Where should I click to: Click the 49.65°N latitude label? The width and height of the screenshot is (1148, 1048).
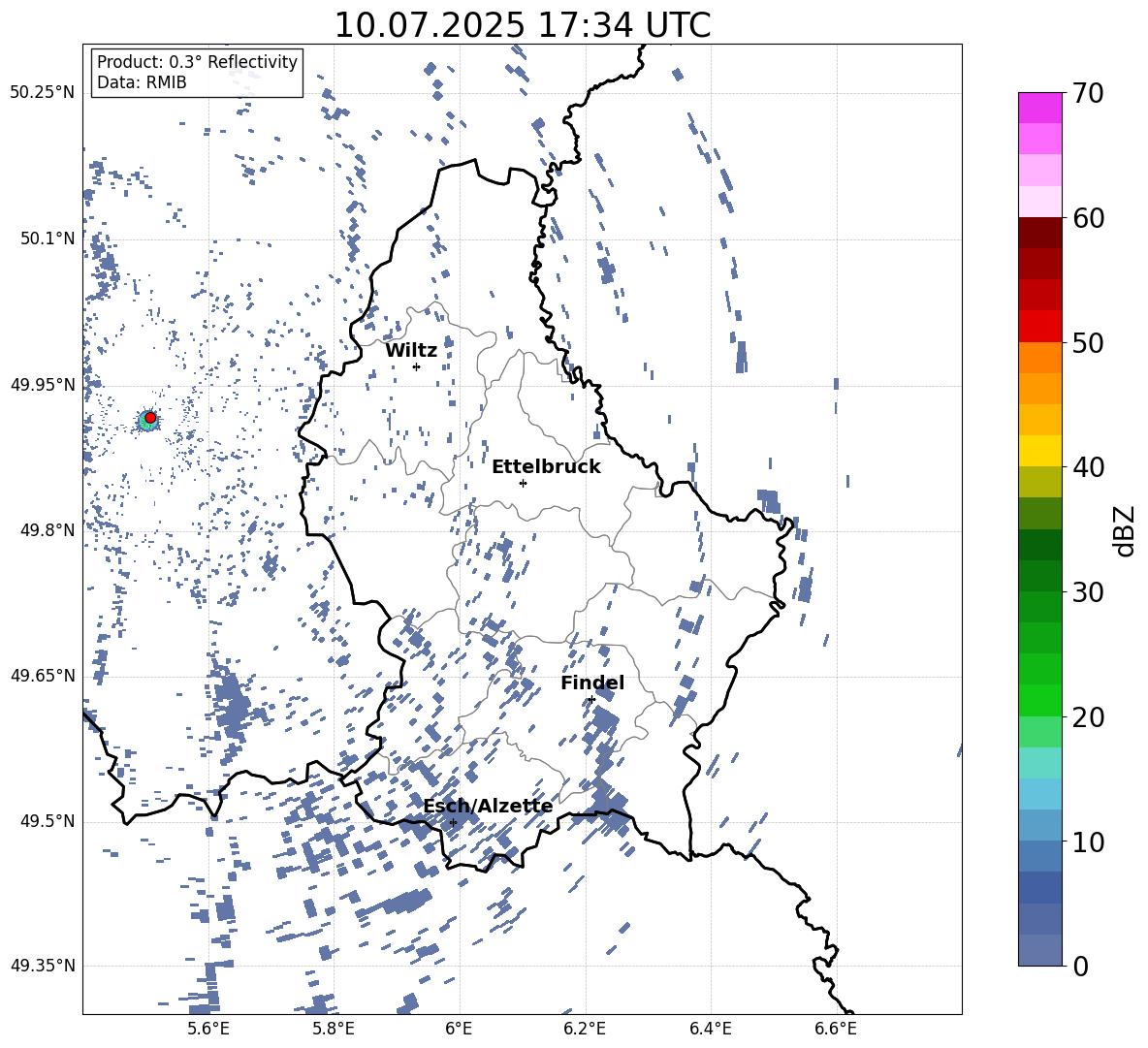43,675
